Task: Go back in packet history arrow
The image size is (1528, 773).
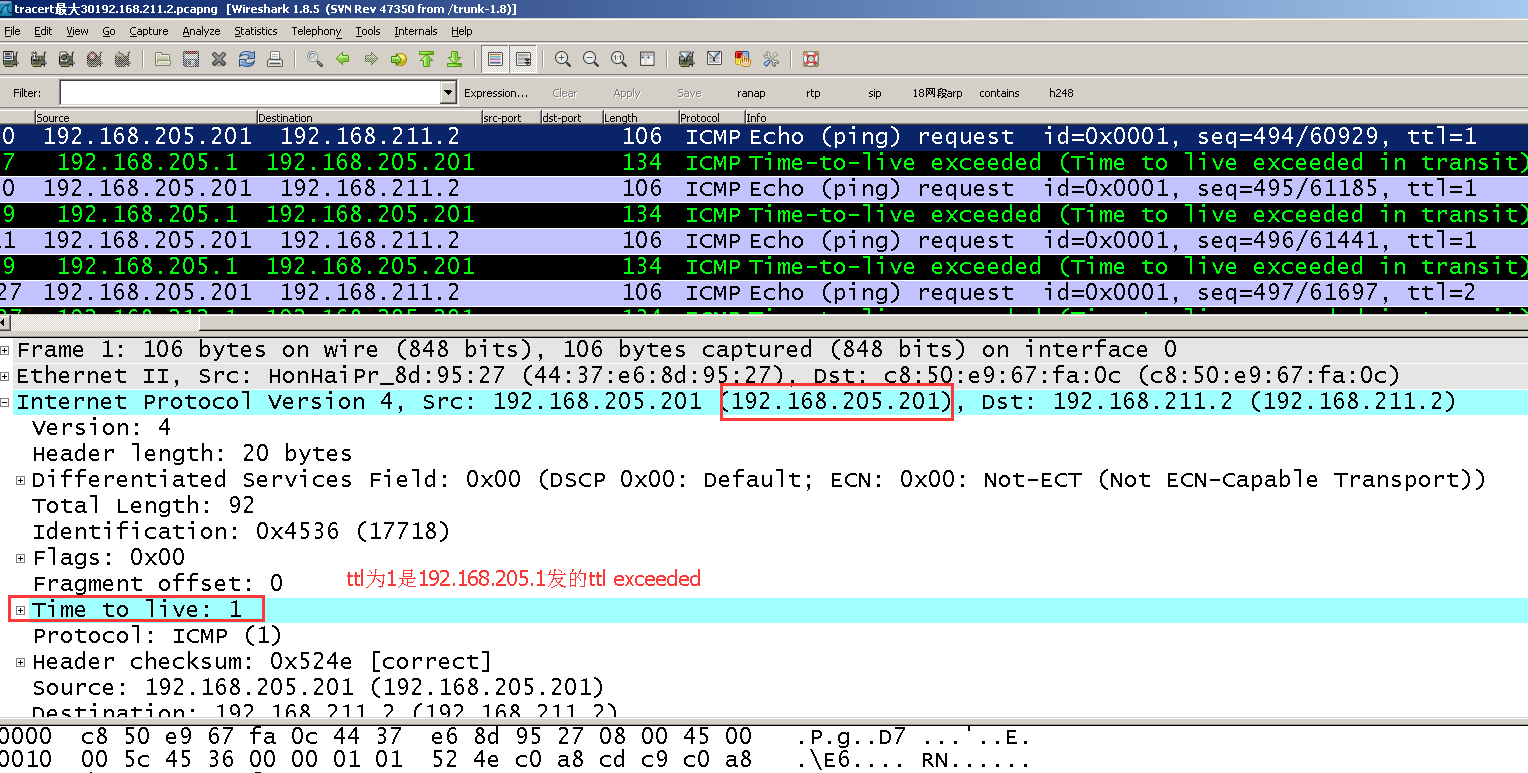Action: [343, 59]
